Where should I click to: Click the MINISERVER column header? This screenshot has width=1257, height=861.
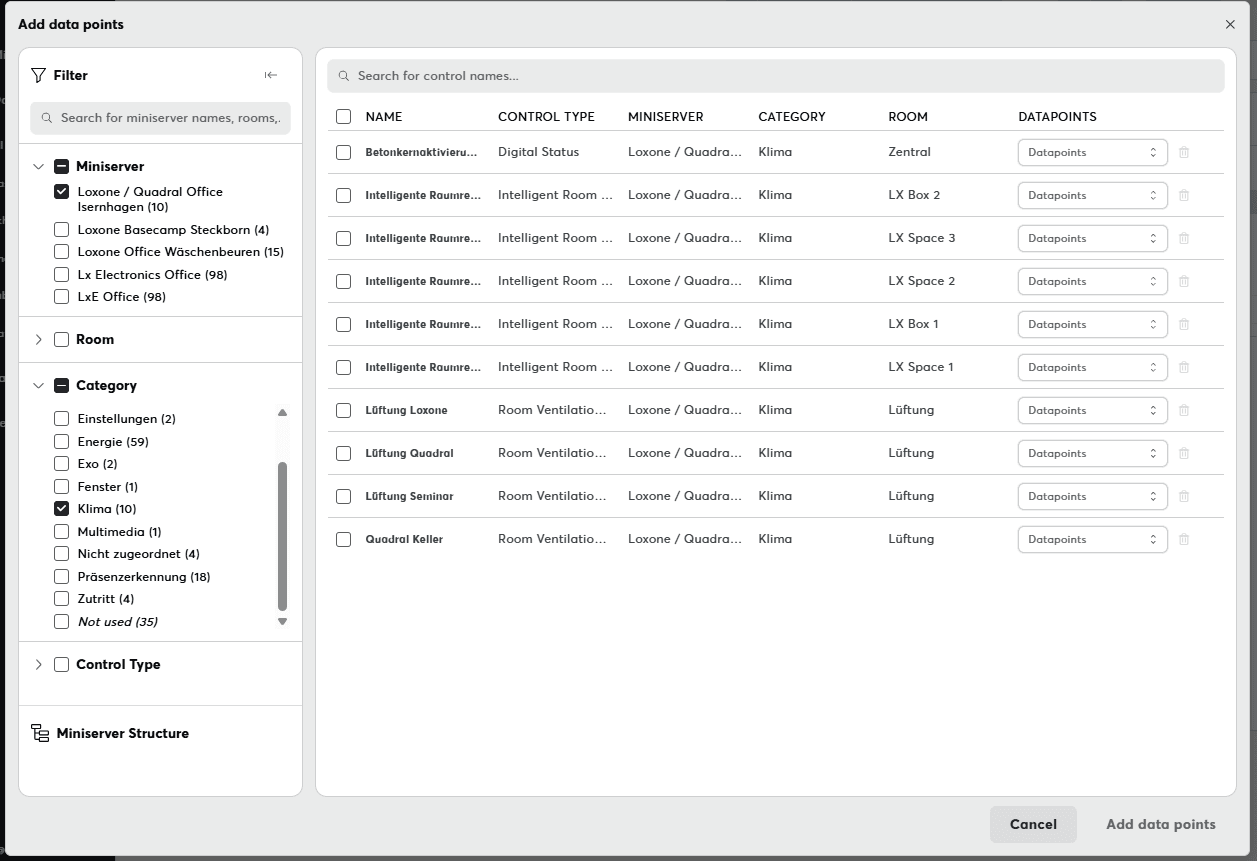pos(665,117)
